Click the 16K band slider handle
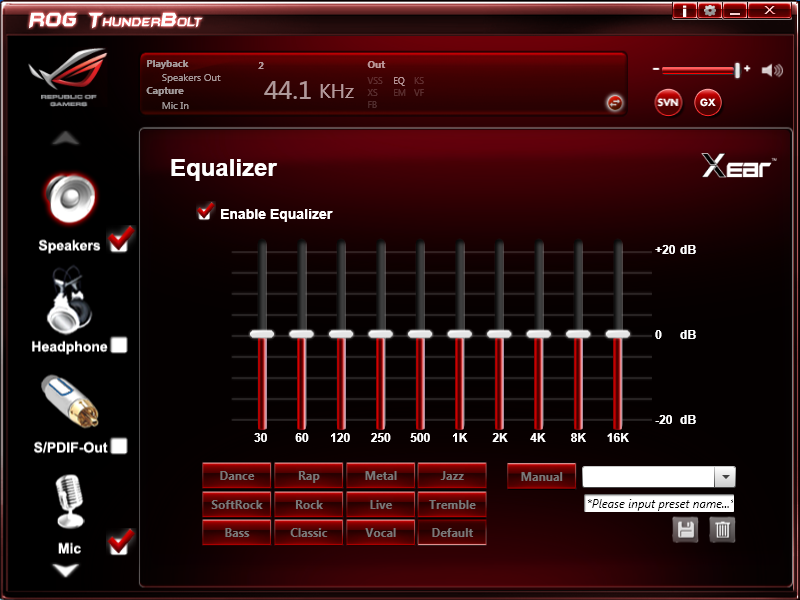The width and height of the screenshot is (800, 600). pos(617,334)
